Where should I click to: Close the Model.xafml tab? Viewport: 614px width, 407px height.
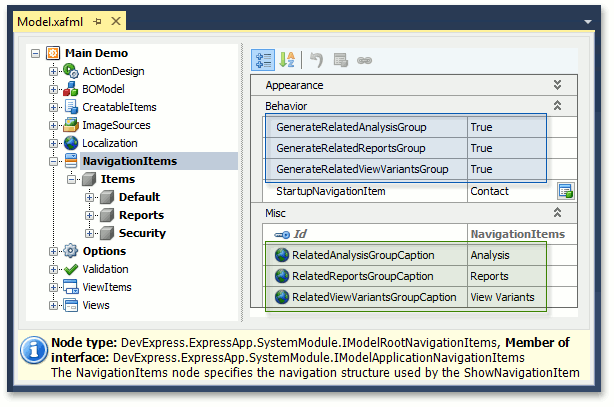[x=116, y=21]
